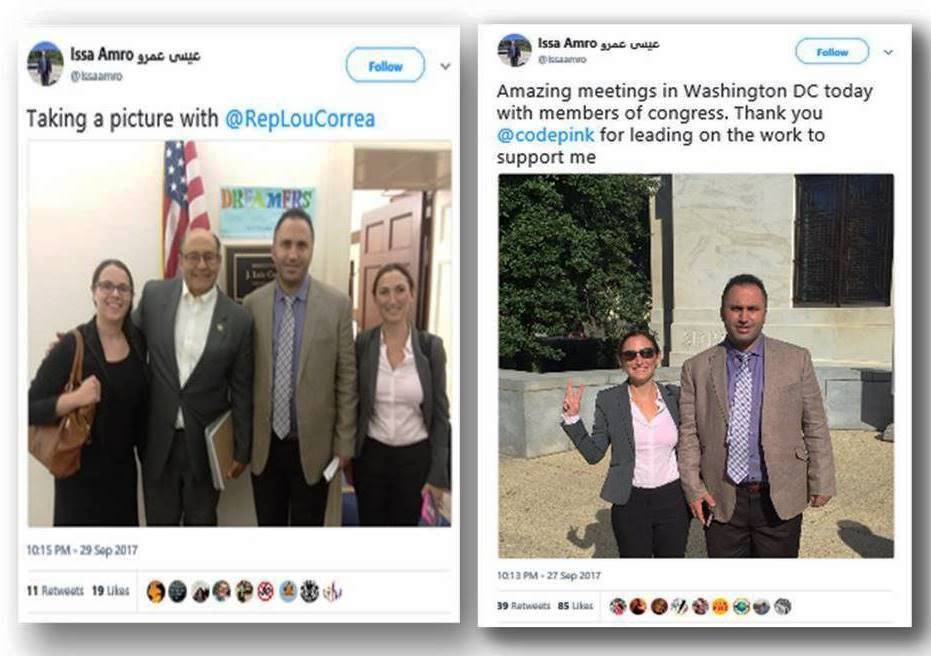Viewport: 931px width, 656px height.
Task: Open the 29 Sep 2017 timestamp
Action: click(82, 550)
